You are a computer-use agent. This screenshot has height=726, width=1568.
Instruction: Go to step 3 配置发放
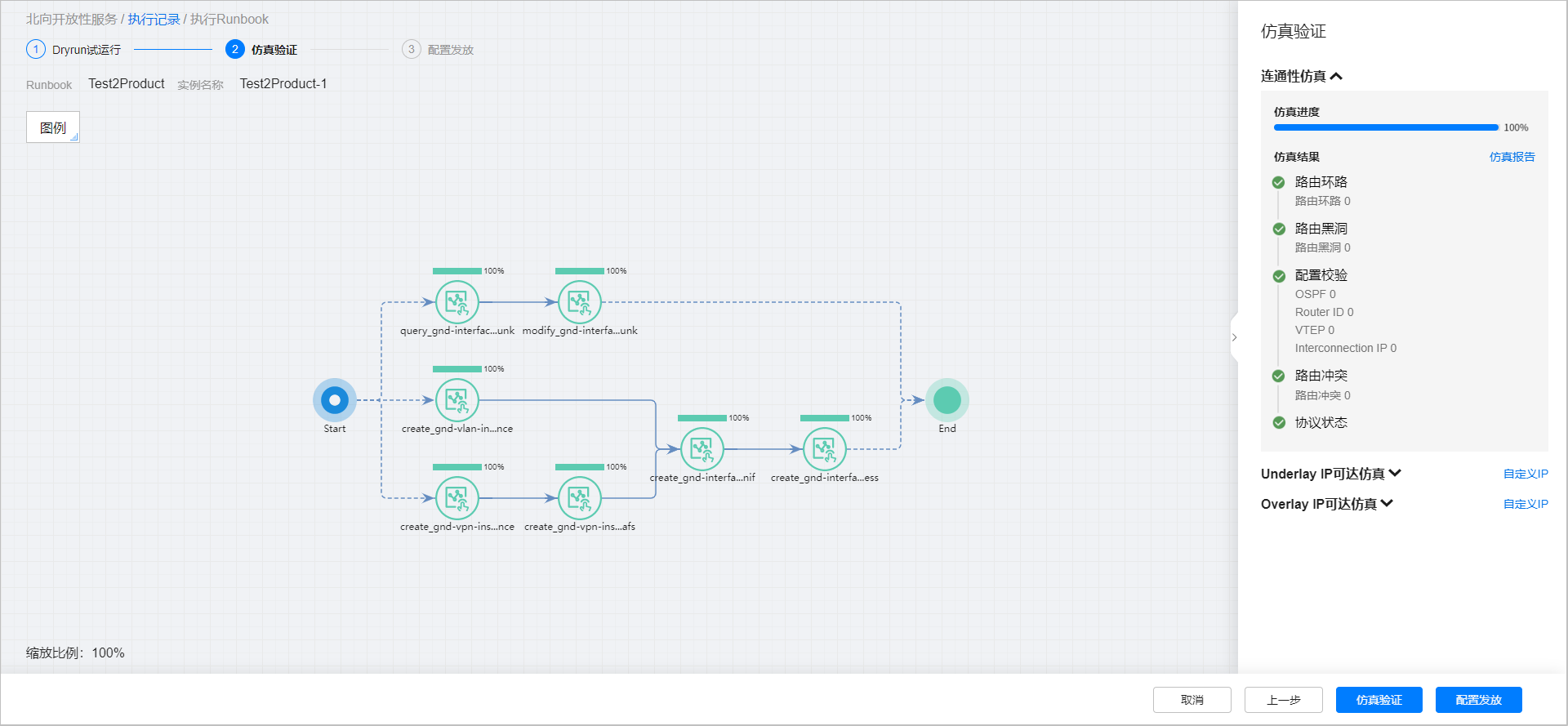(439, 50)
